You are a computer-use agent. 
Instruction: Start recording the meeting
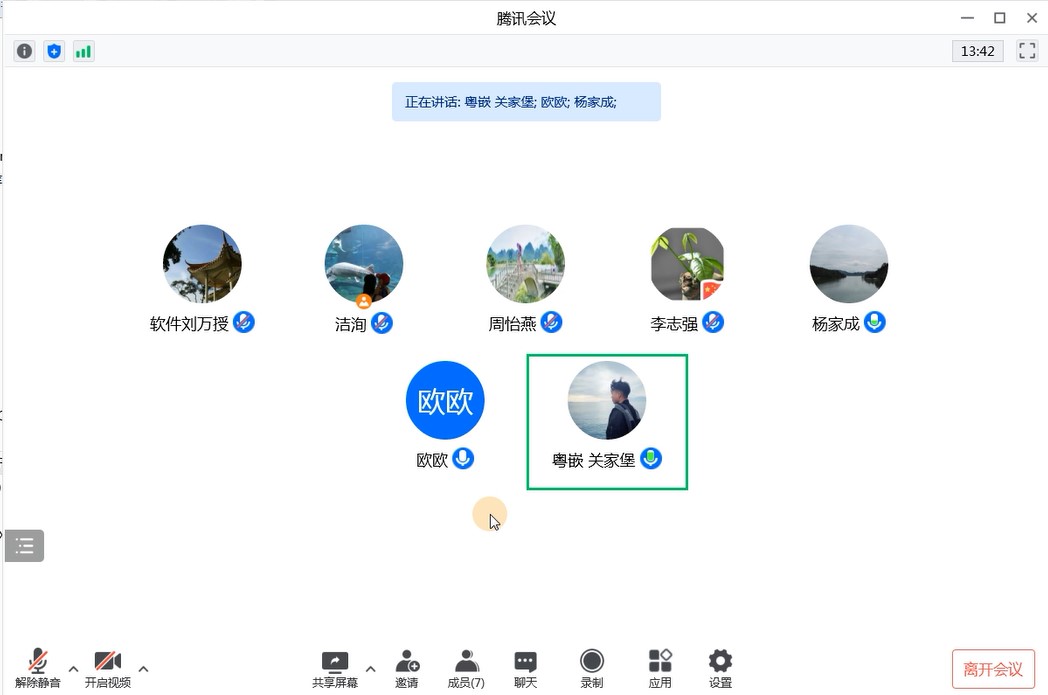click(x=592, y=668)
